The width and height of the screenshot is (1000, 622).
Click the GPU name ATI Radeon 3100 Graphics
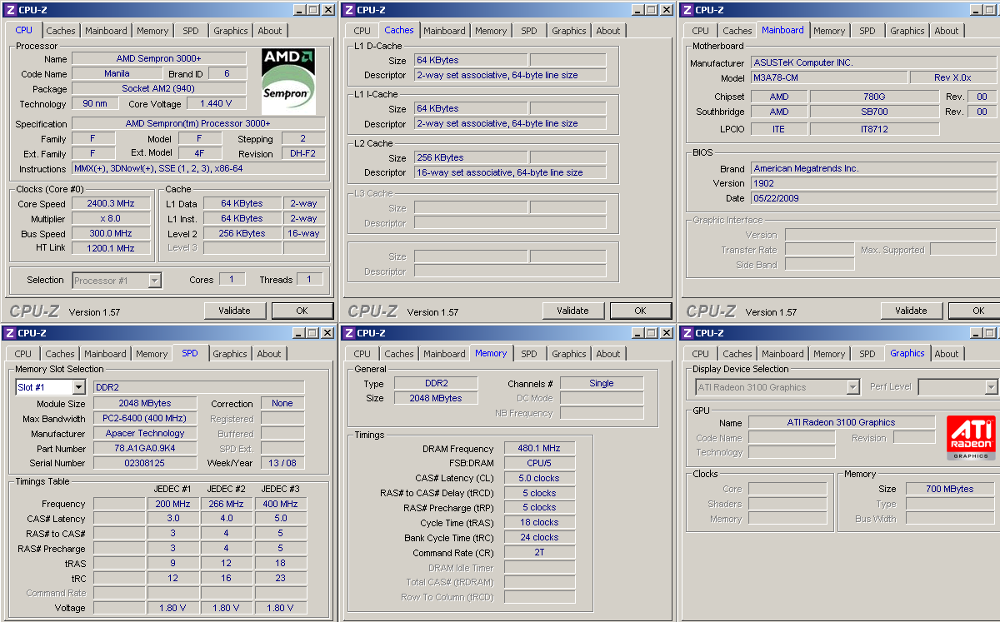(841, 422)
